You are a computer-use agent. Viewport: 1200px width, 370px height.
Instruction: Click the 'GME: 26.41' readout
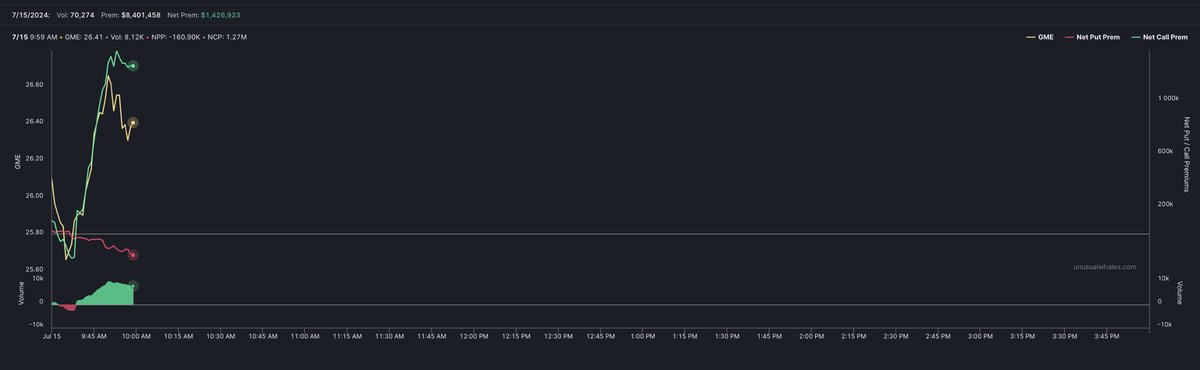(x=84, y=36)
